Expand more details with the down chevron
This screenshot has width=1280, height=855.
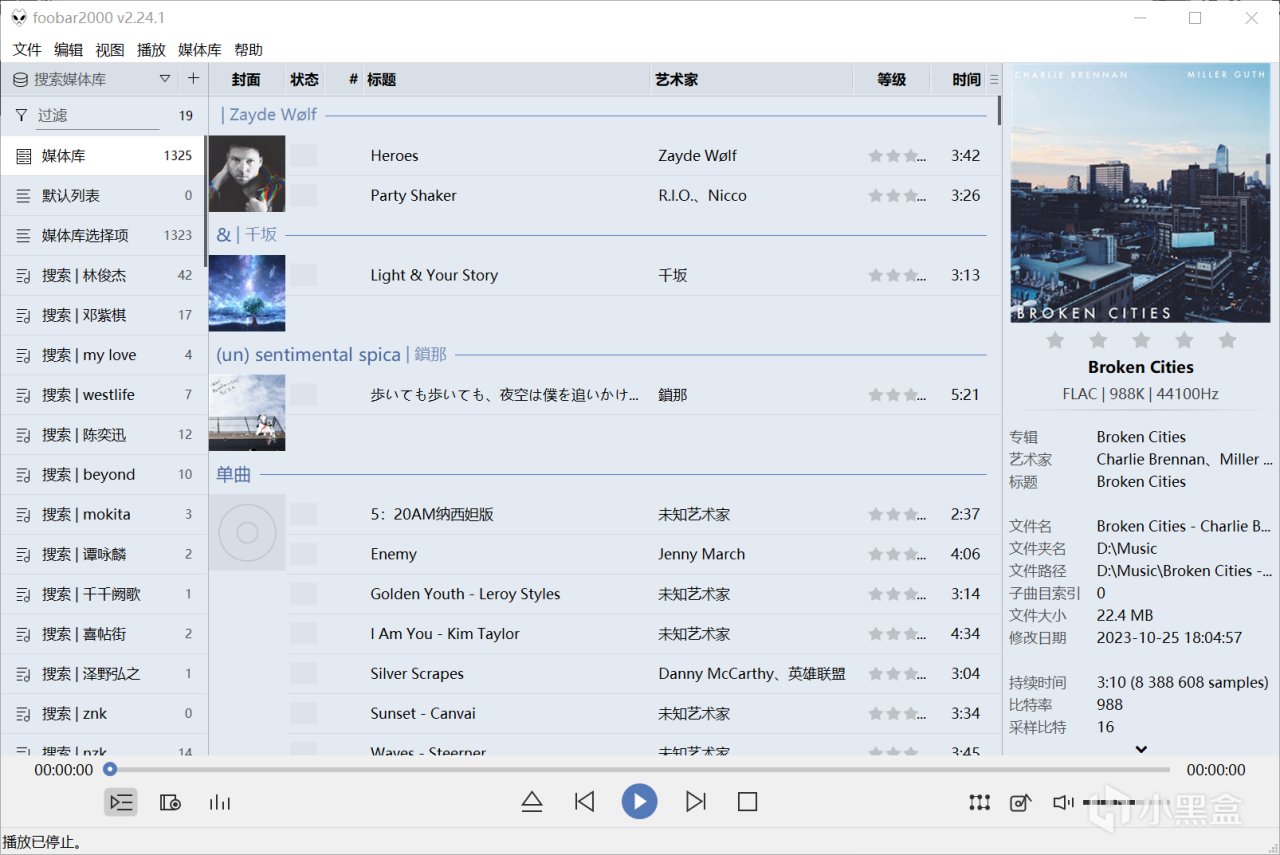point(1141,748)
